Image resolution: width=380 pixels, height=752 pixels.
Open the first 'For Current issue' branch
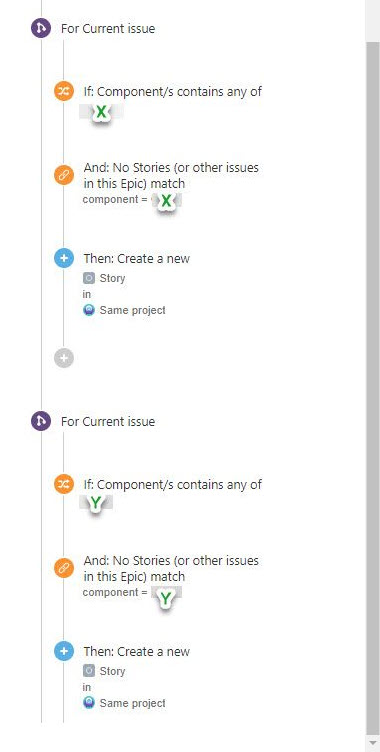click(x=108, y=29)
